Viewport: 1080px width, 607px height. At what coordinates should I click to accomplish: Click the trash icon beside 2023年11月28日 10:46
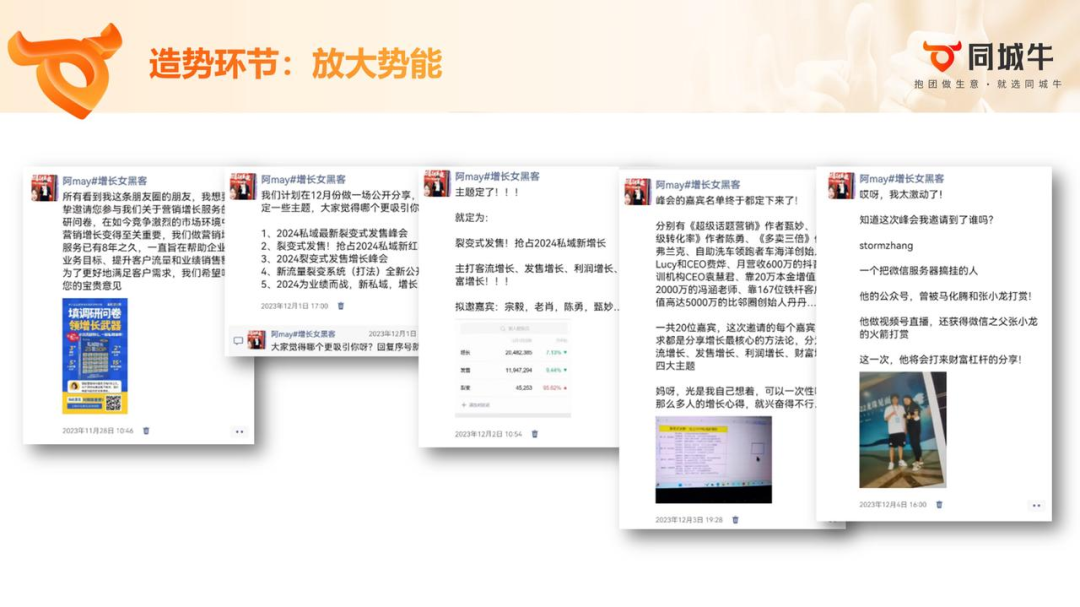point(146,431)
